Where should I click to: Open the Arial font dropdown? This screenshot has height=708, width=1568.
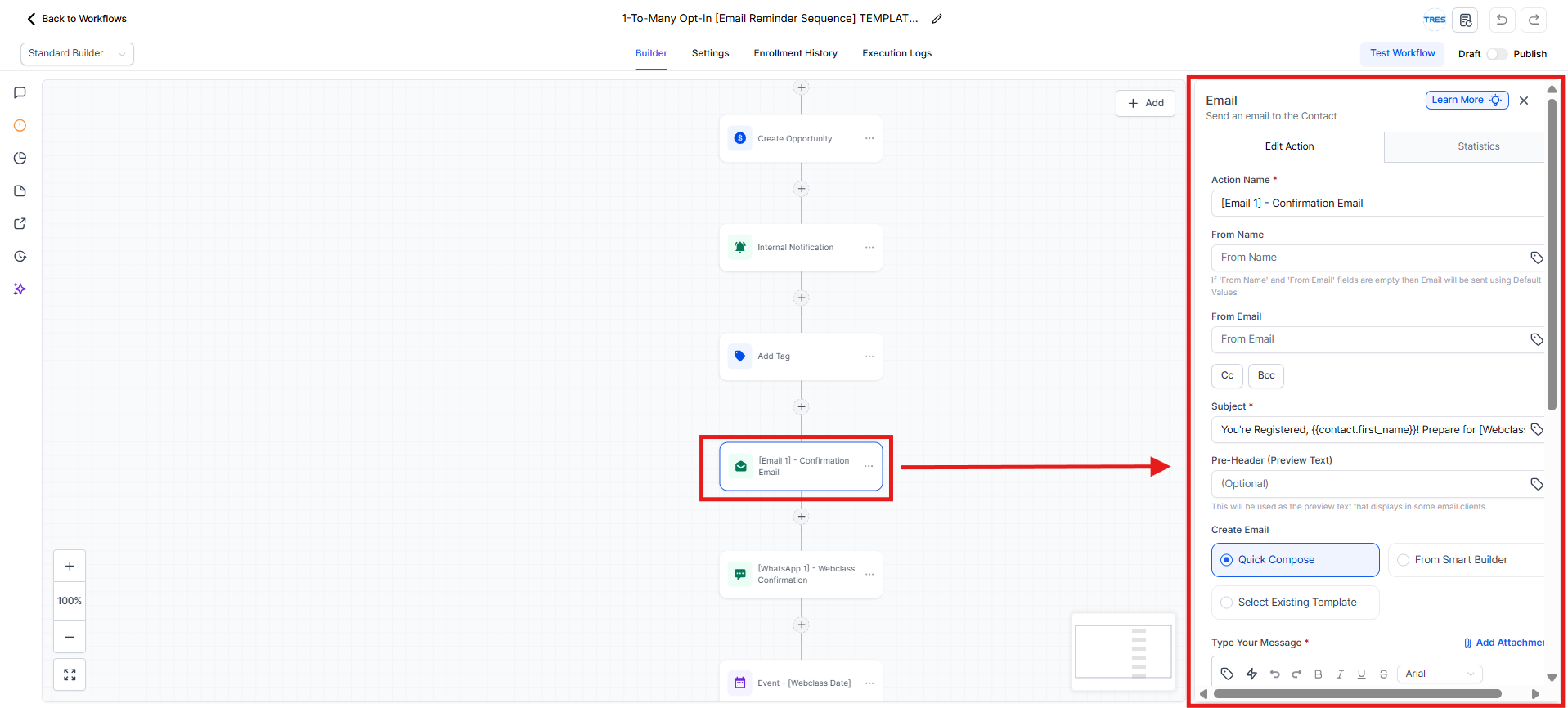coord(1440,674)
